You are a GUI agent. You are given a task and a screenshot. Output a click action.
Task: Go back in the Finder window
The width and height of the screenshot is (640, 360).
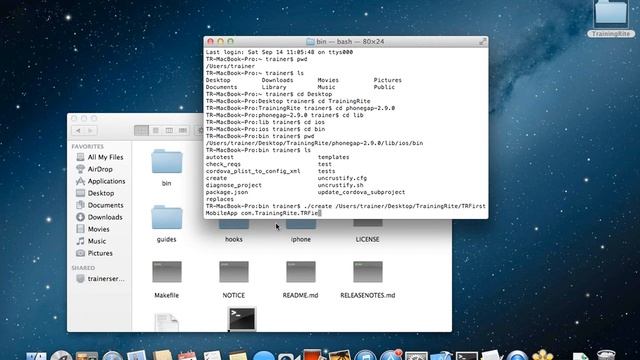[78, 131]
